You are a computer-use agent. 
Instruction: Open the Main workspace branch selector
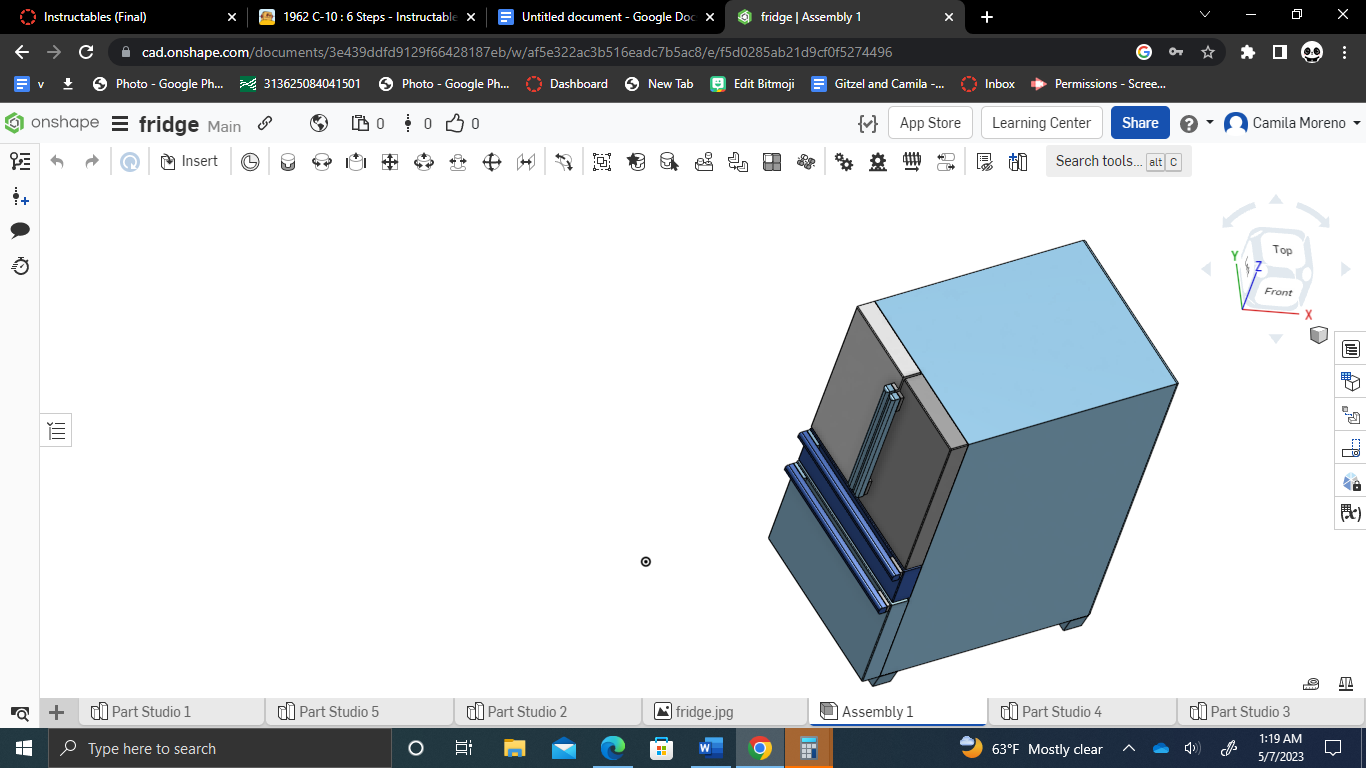coord(224,126)
